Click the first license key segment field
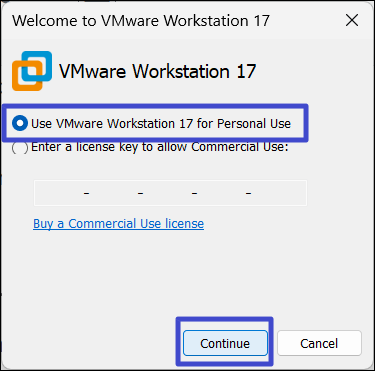The height and width of the screenshot is (371, 375). pos(59,193)
